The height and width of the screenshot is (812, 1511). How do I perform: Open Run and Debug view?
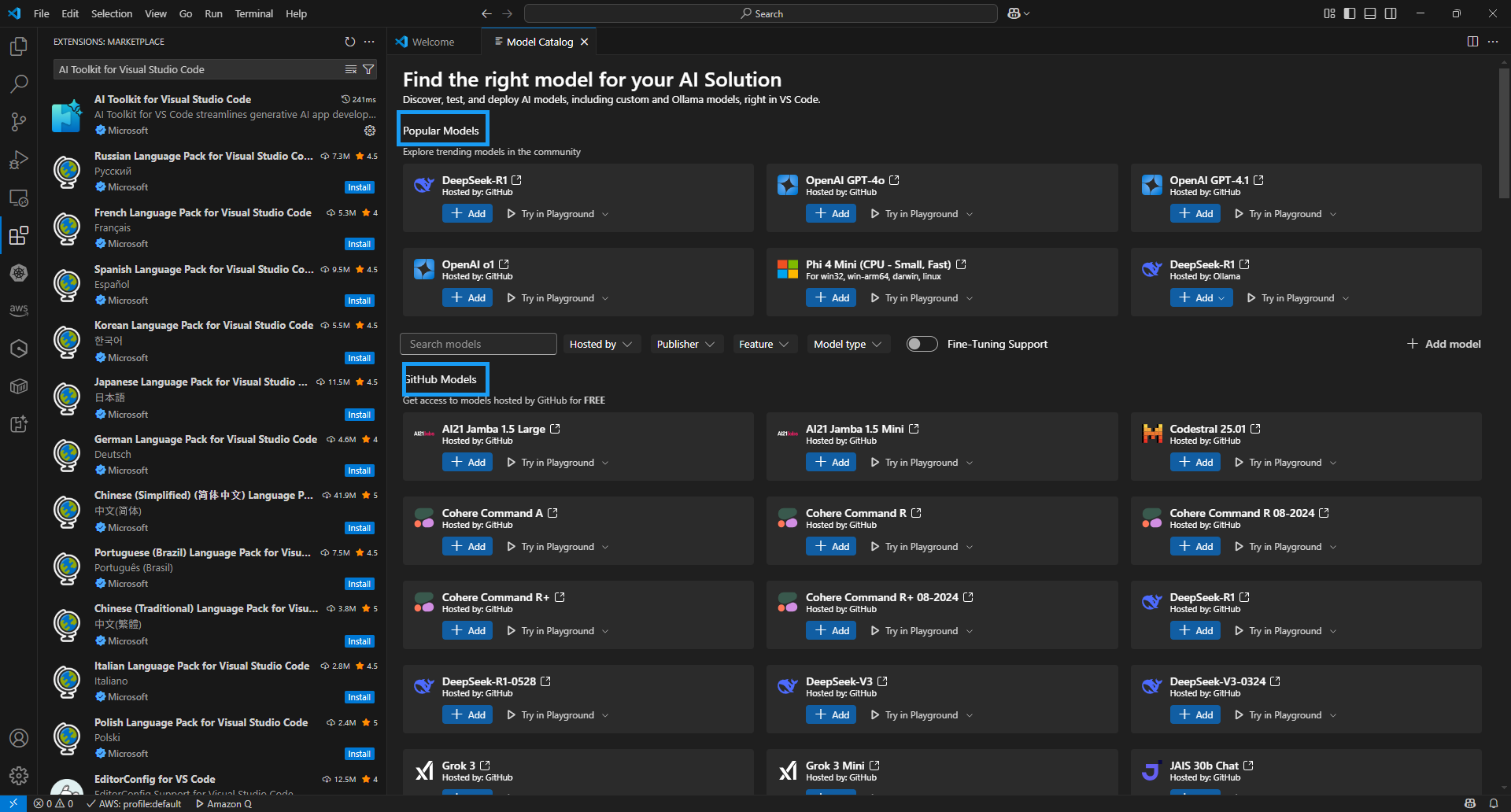click(x=19, y=160)
